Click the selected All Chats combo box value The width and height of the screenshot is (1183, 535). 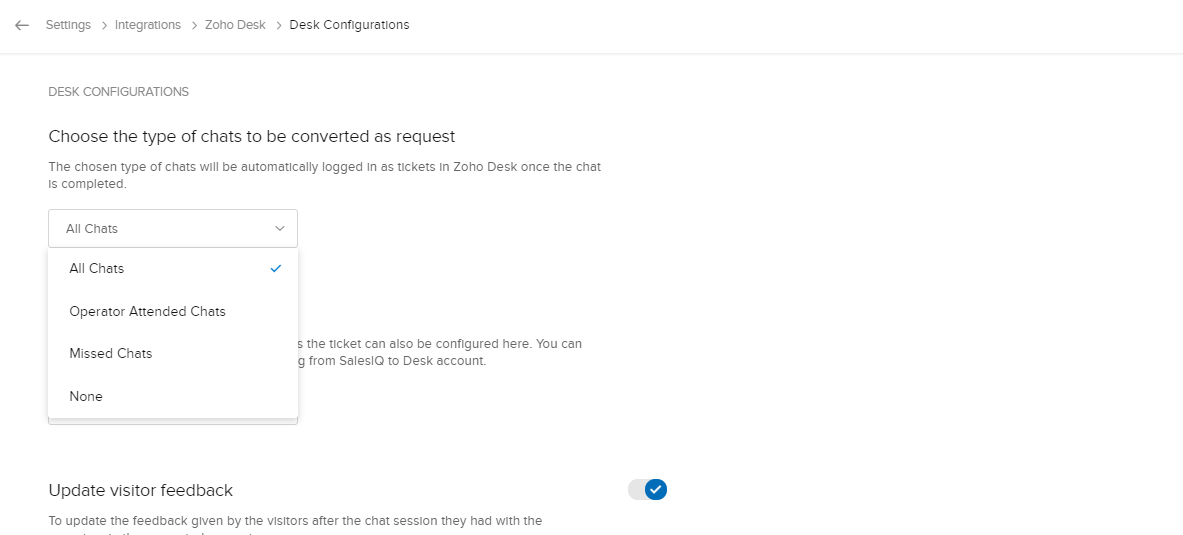(x=92, y=228)
